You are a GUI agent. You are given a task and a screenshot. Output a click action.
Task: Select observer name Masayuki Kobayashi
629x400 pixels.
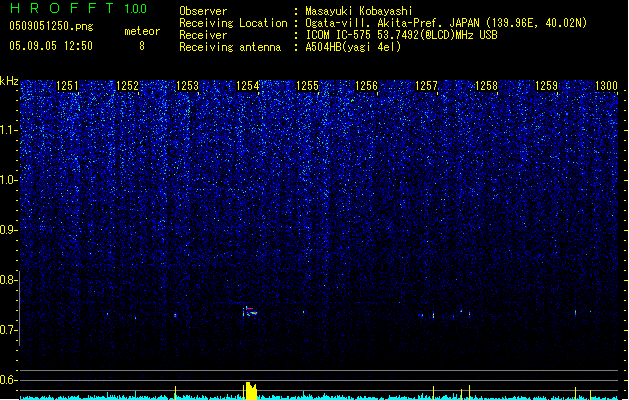(x=359, y=11)
